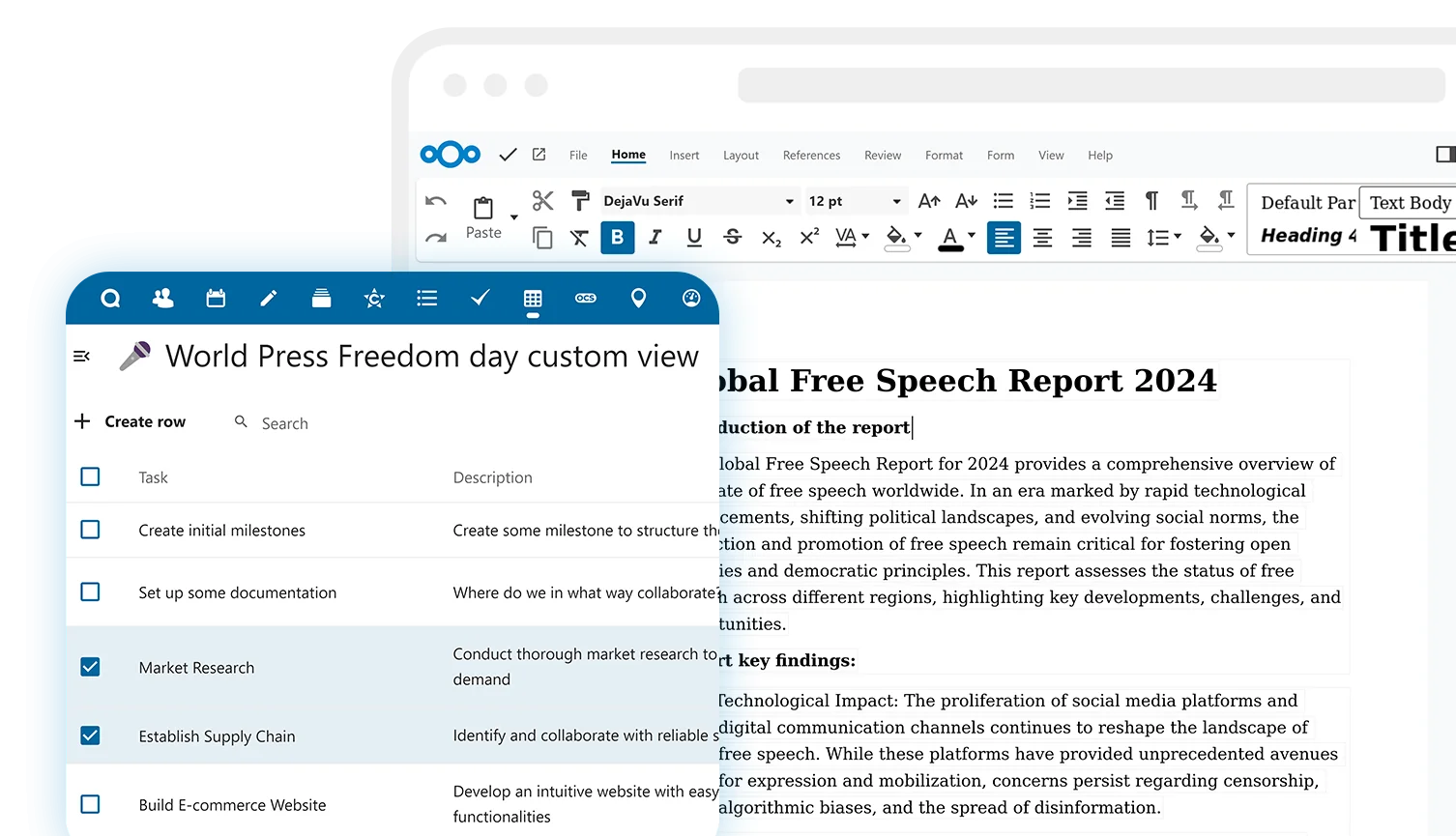This screenshot has height=836, width=1456.
Task: Check the Create initial milestones row
Action: coord(90,530)
